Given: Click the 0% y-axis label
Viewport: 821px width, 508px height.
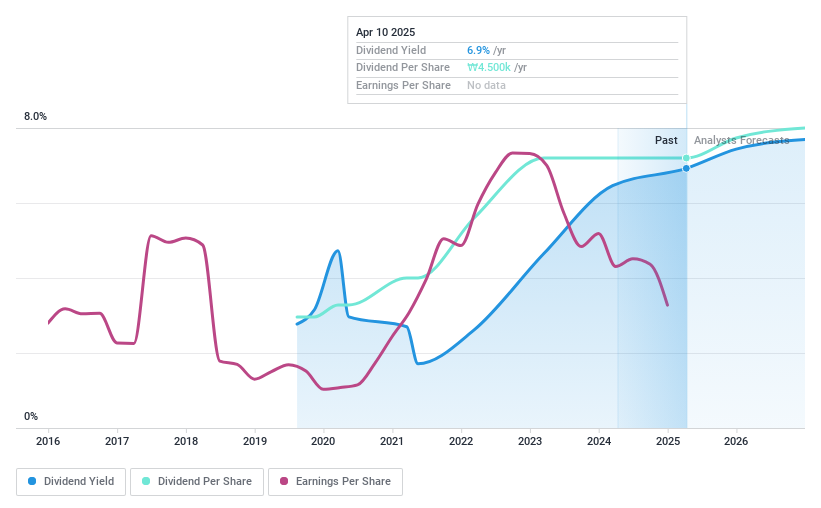Looking at the screenshot, I should coord(31,416).
